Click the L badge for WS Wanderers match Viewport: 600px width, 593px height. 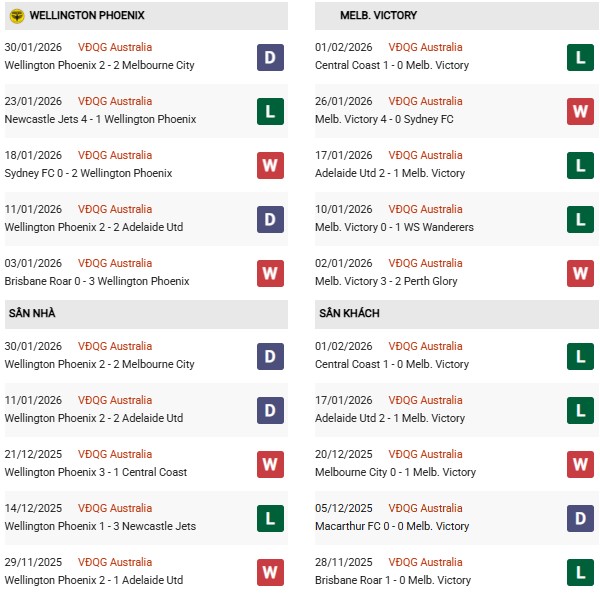pyautogui.click(x=580, y=219)
